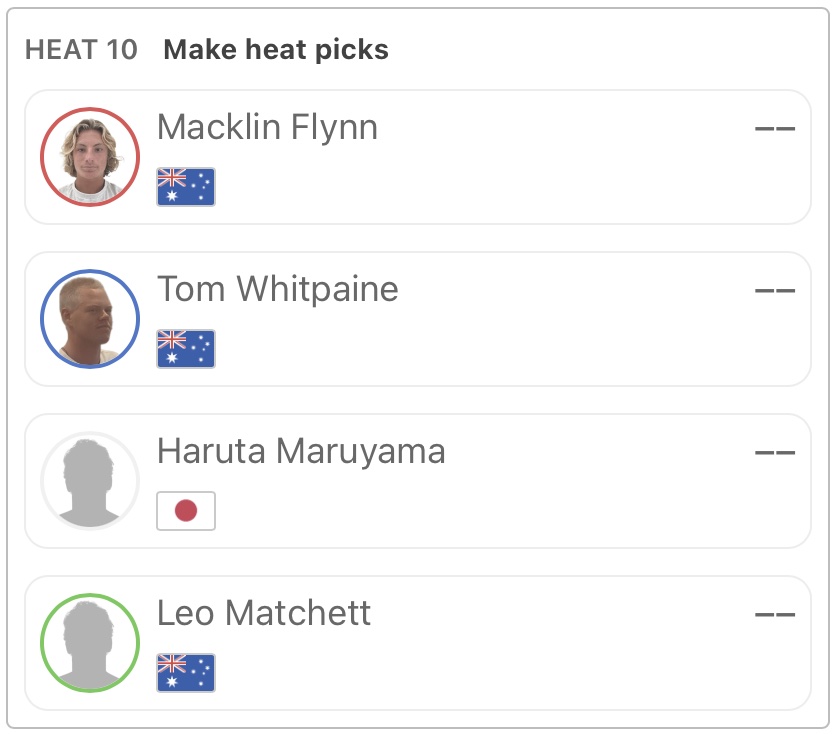Click the Australian flag under Leo Matchett
Viewport: 840px width, 734px height.
(186, 673)
